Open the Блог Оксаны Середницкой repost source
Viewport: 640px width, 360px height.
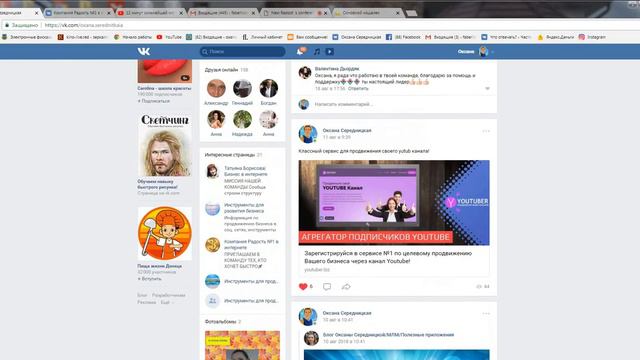[388, 335]
